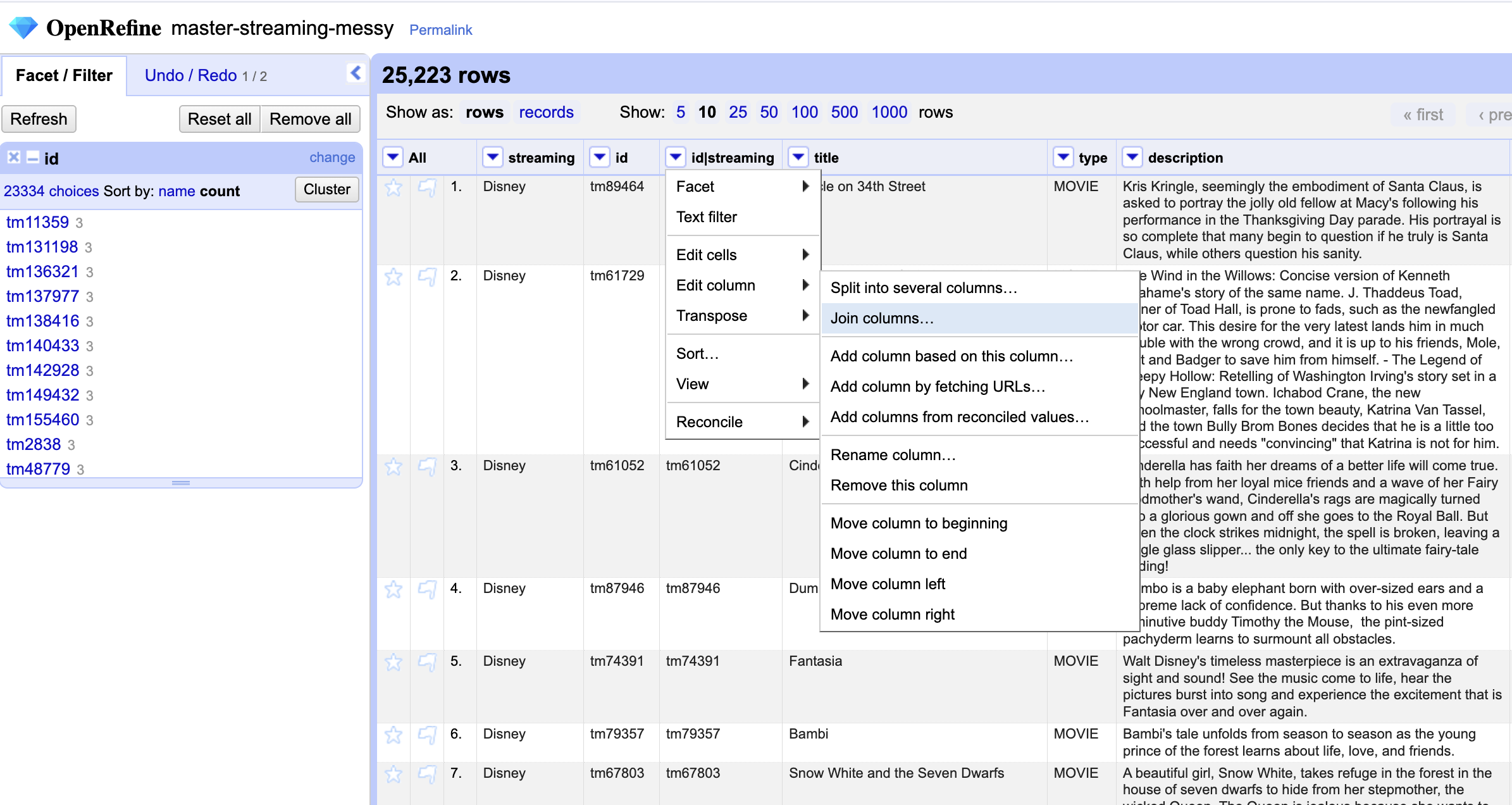Select Add column by fetching URLs…
1512x805 pixels.
pos(979,387)
